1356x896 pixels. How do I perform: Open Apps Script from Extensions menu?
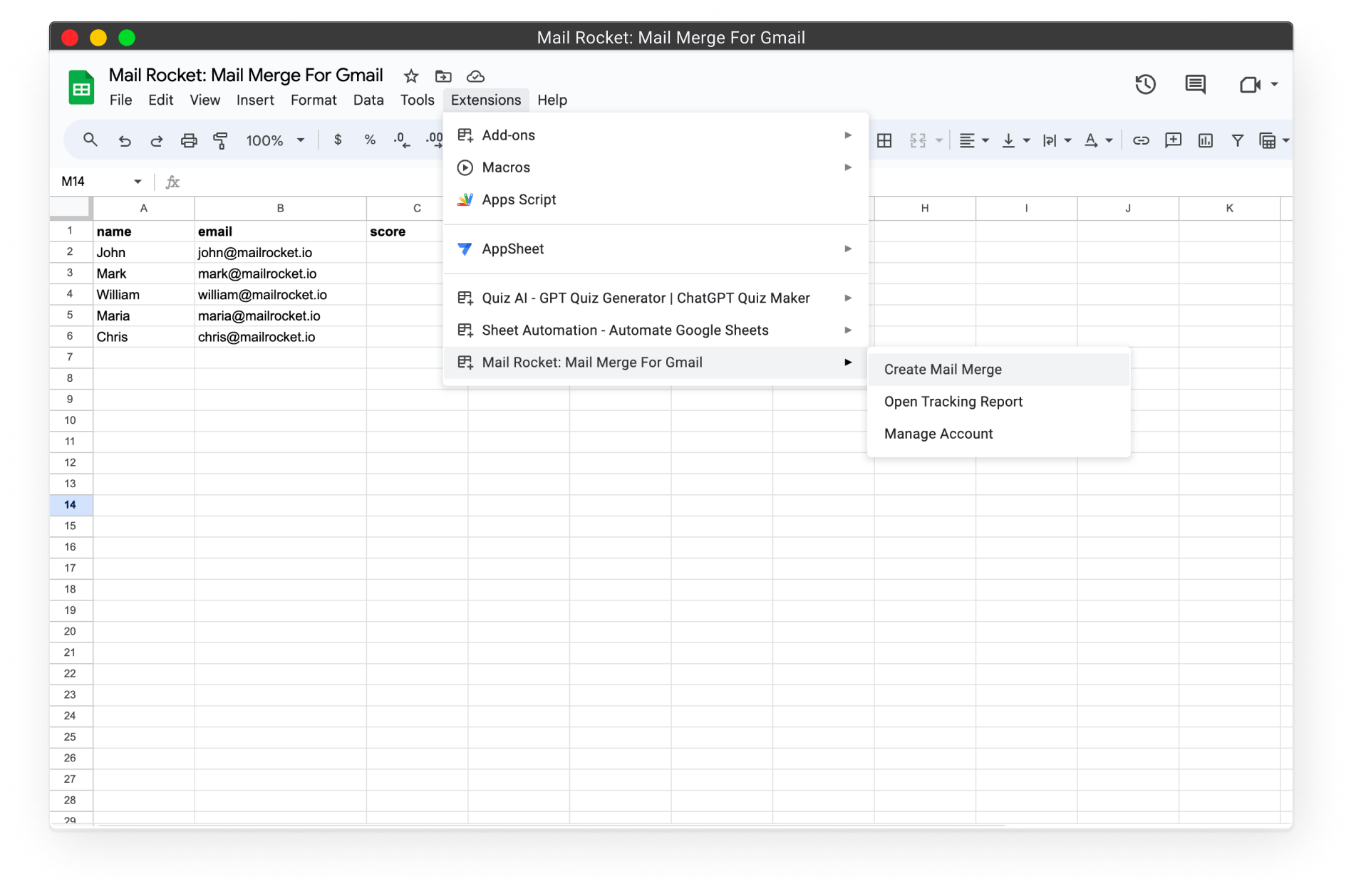tap(519, 199)
